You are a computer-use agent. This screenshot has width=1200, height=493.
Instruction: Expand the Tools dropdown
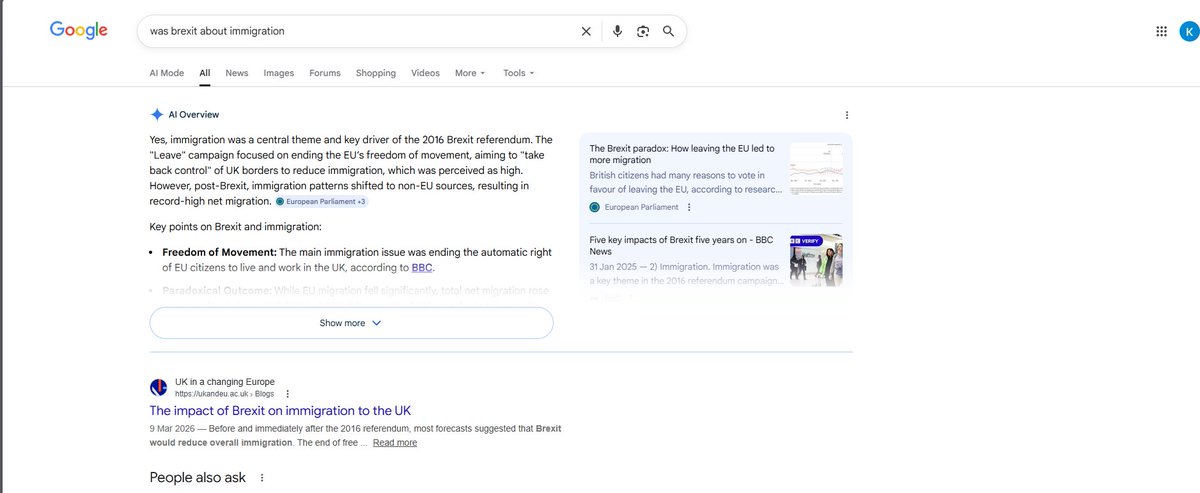coord(519,73)
